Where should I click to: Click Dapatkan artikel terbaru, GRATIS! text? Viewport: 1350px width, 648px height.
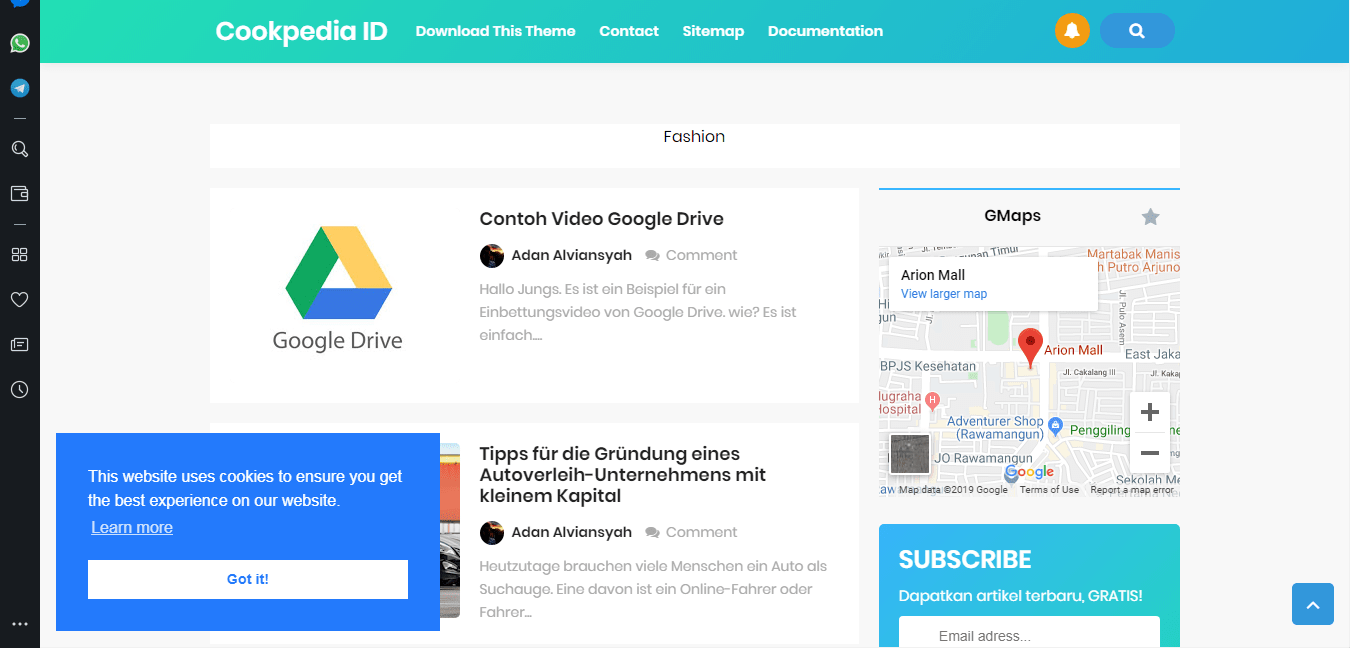[1020, 597]
